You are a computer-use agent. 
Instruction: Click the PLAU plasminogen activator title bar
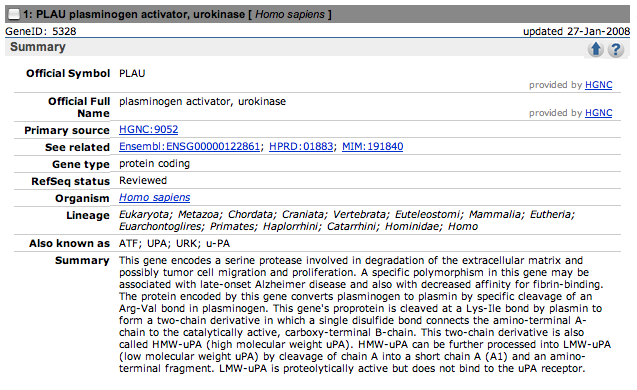(317, 14)
